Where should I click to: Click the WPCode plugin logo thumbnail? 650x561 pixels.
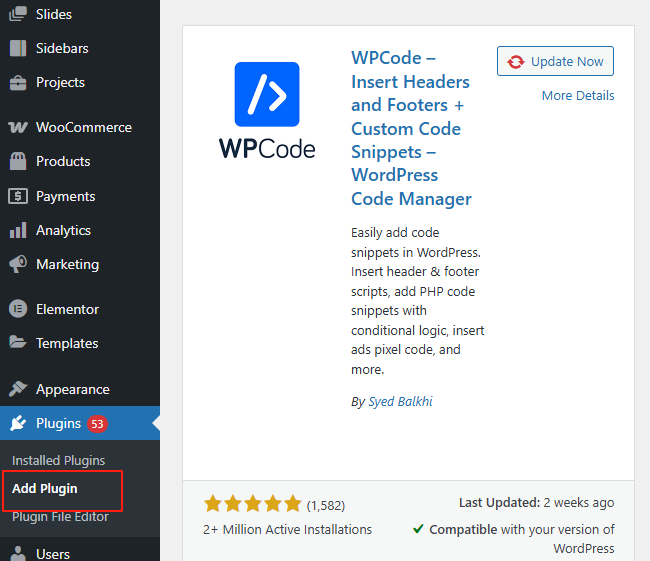(267, 110)
